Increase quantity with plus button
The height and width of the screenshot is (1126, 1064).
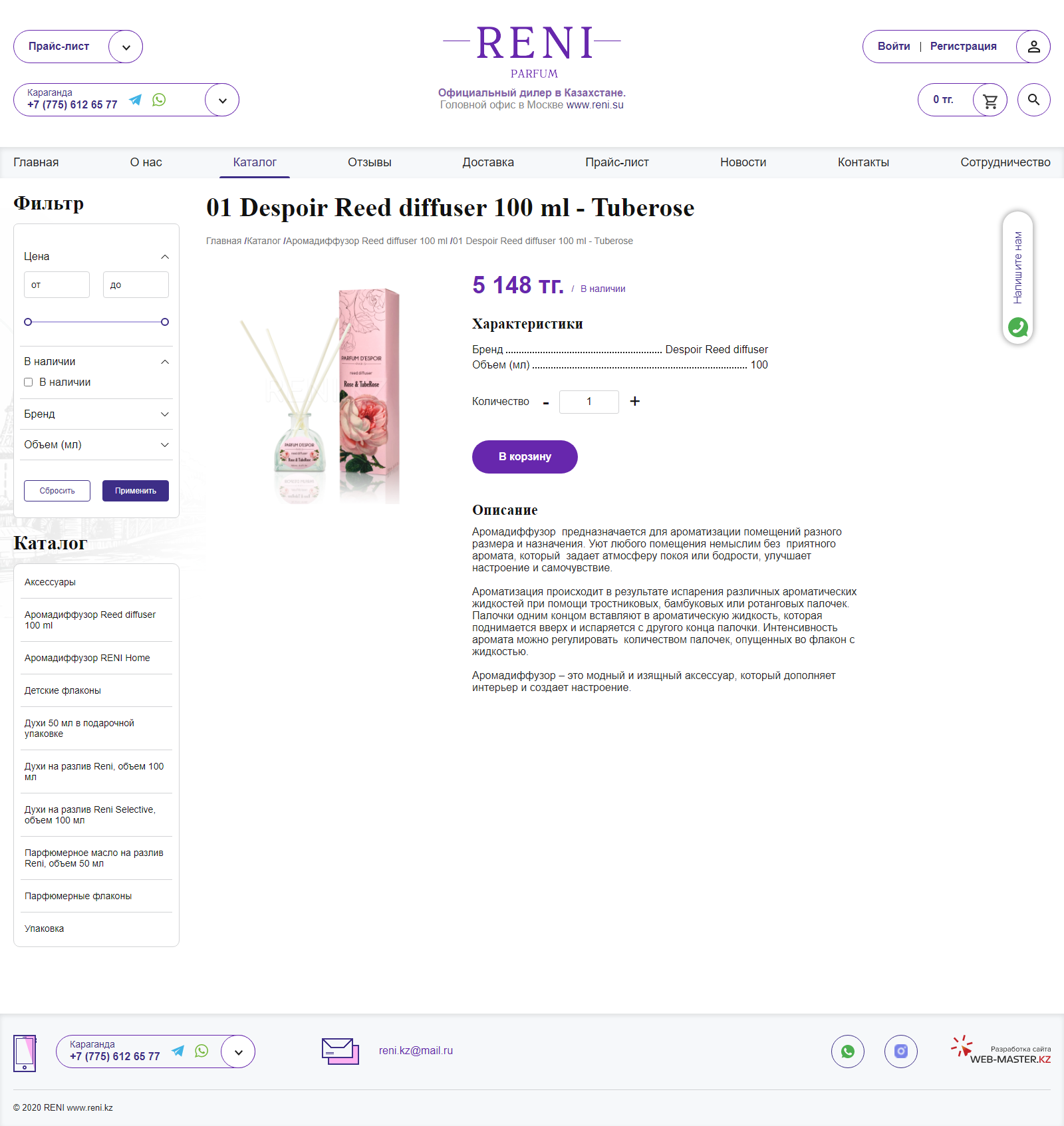635,401
